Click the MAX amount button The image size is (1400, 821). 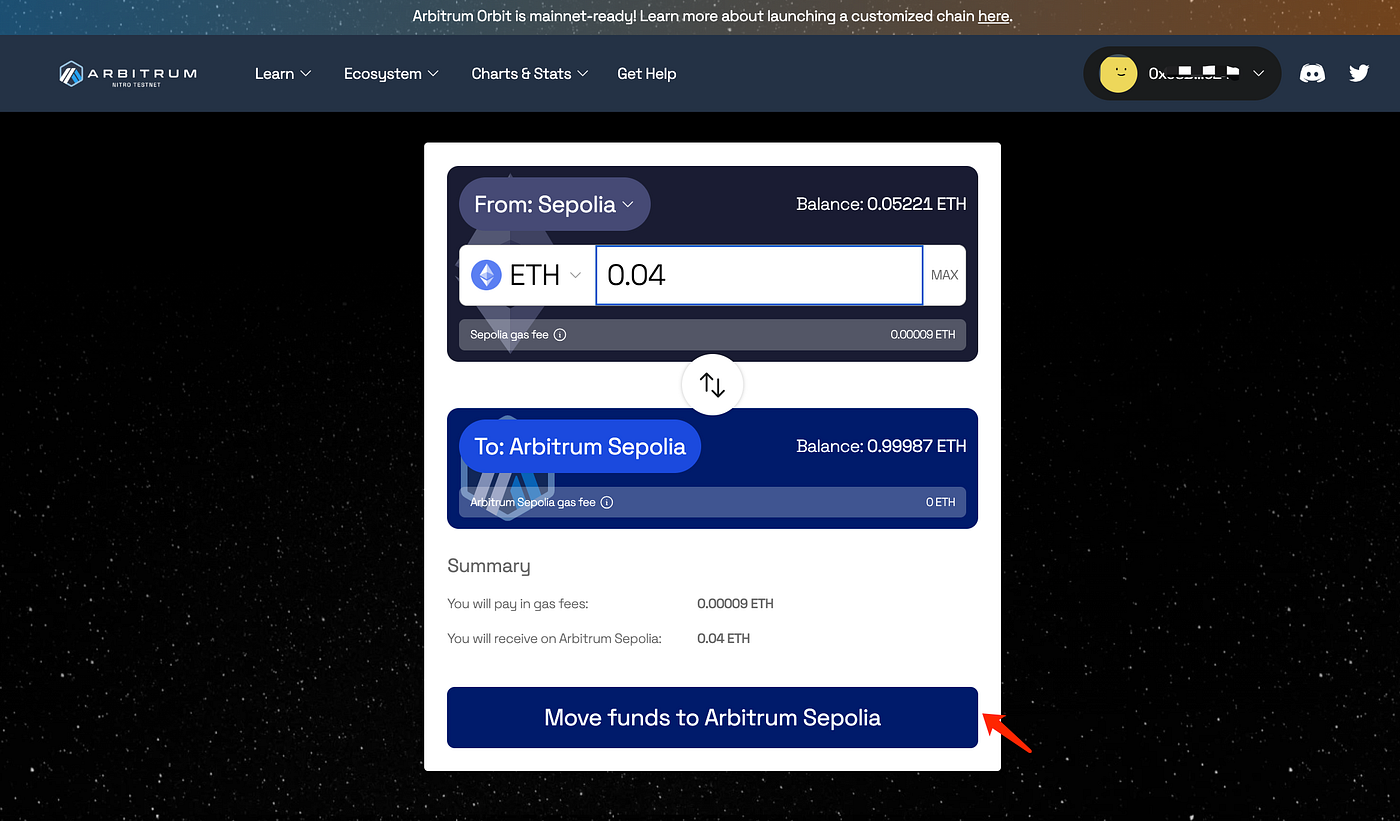pyautogui.click(x=944, y=275)
